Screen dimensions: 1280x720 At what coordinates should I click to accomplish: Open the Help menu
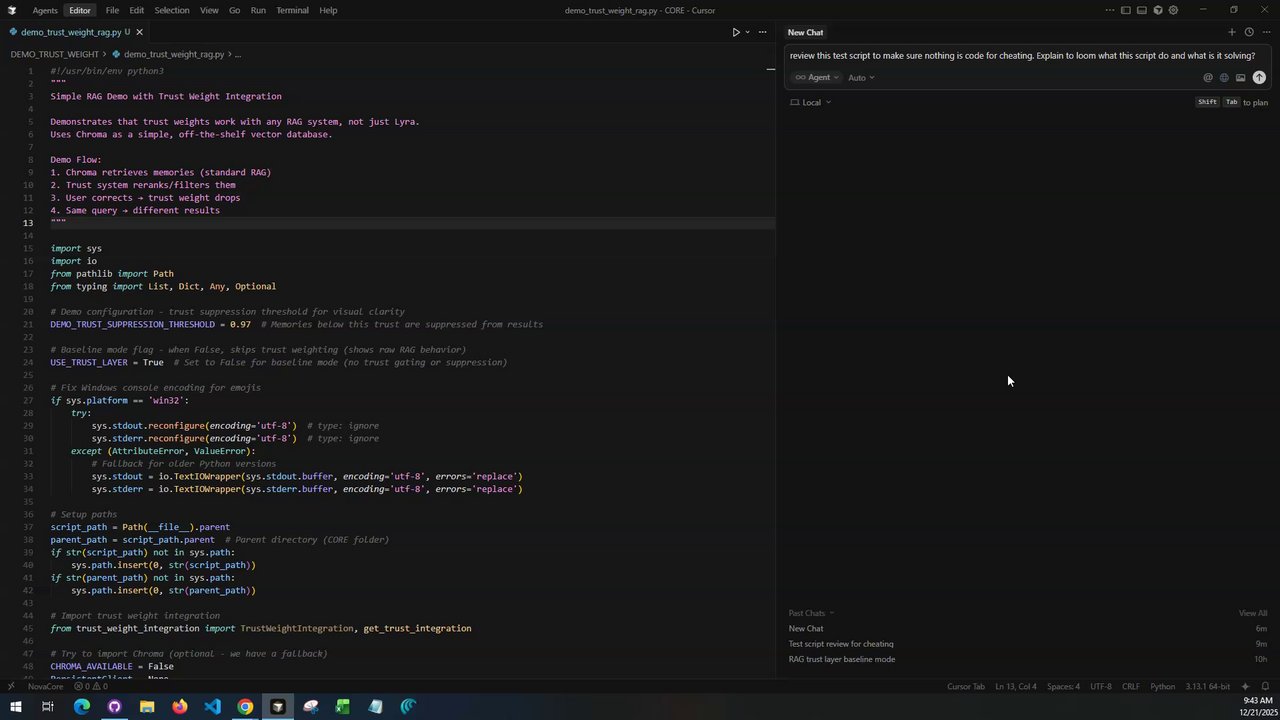pos(328,10)
